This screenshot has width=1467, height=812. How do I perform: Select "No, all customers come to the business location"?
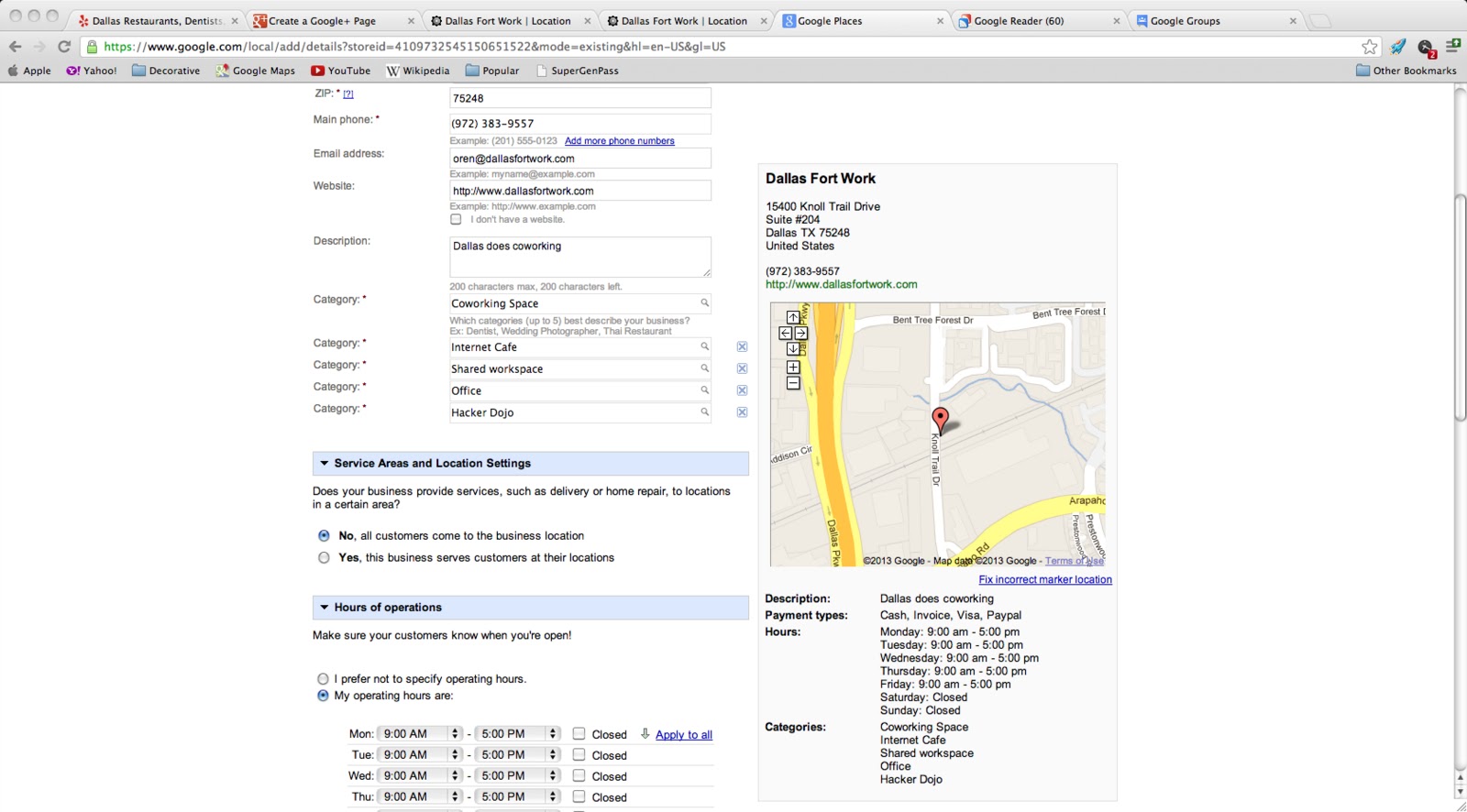324,536
